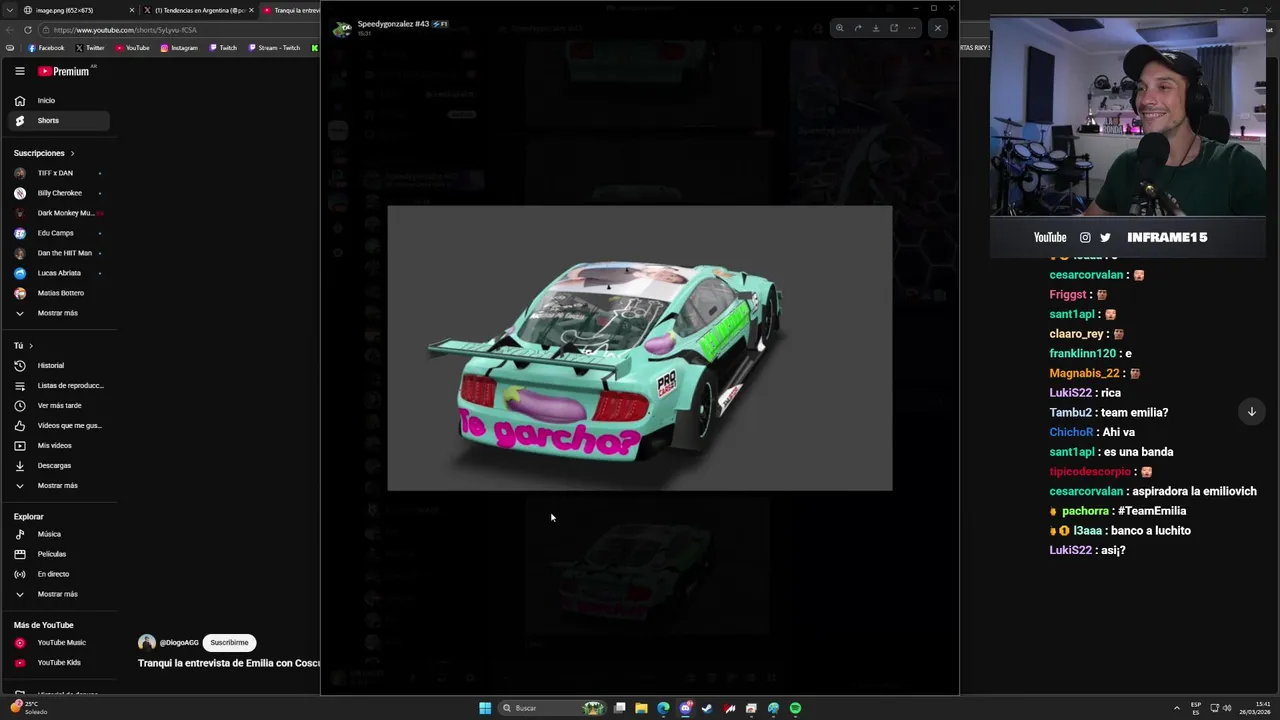Open the three-dots more options in viewer

tap(912, 28)
